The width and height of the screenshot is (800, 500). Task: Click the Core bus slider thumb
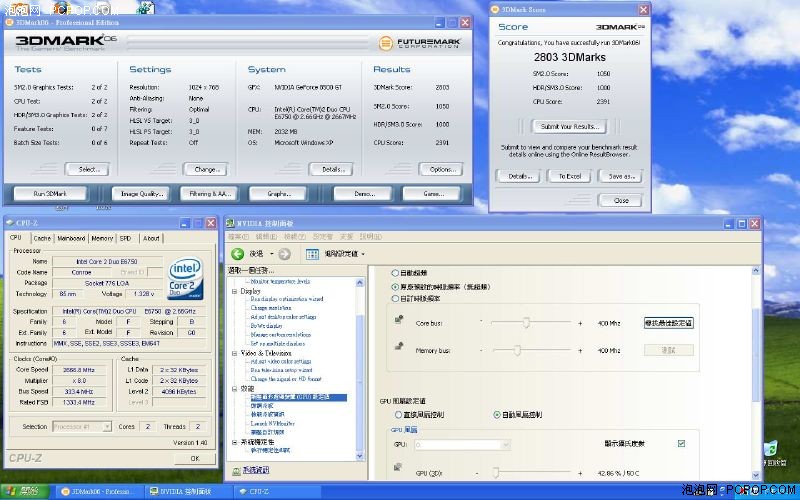click(526, 322)
